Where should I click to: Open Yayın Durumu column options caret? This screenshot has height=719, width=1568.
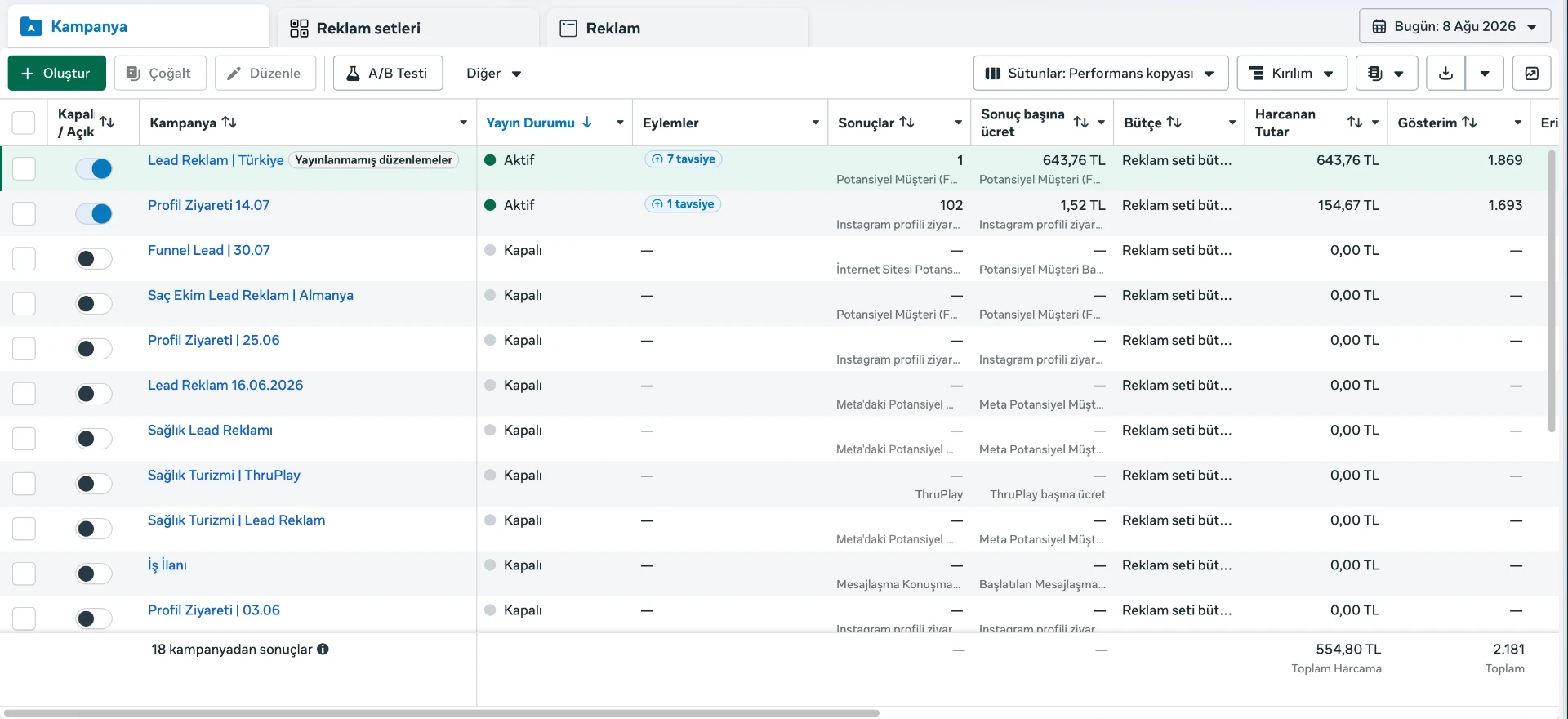[620, 123]
